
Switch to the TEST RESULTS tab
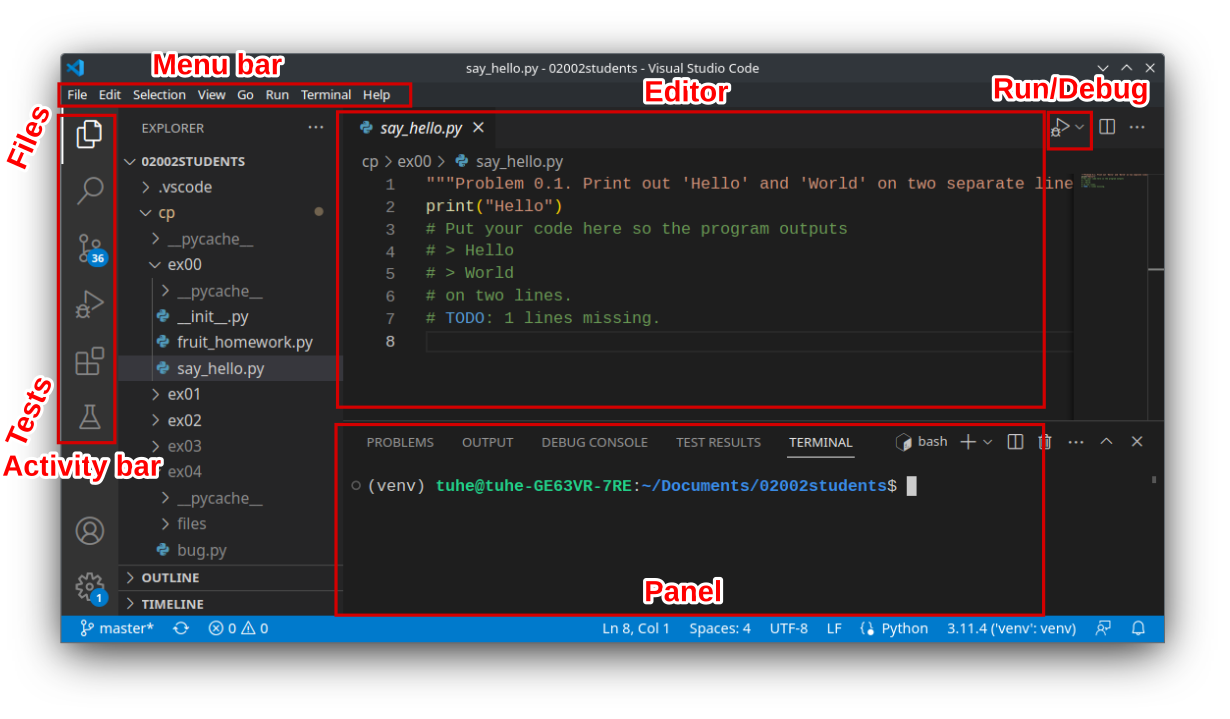(x=718, y=442)
